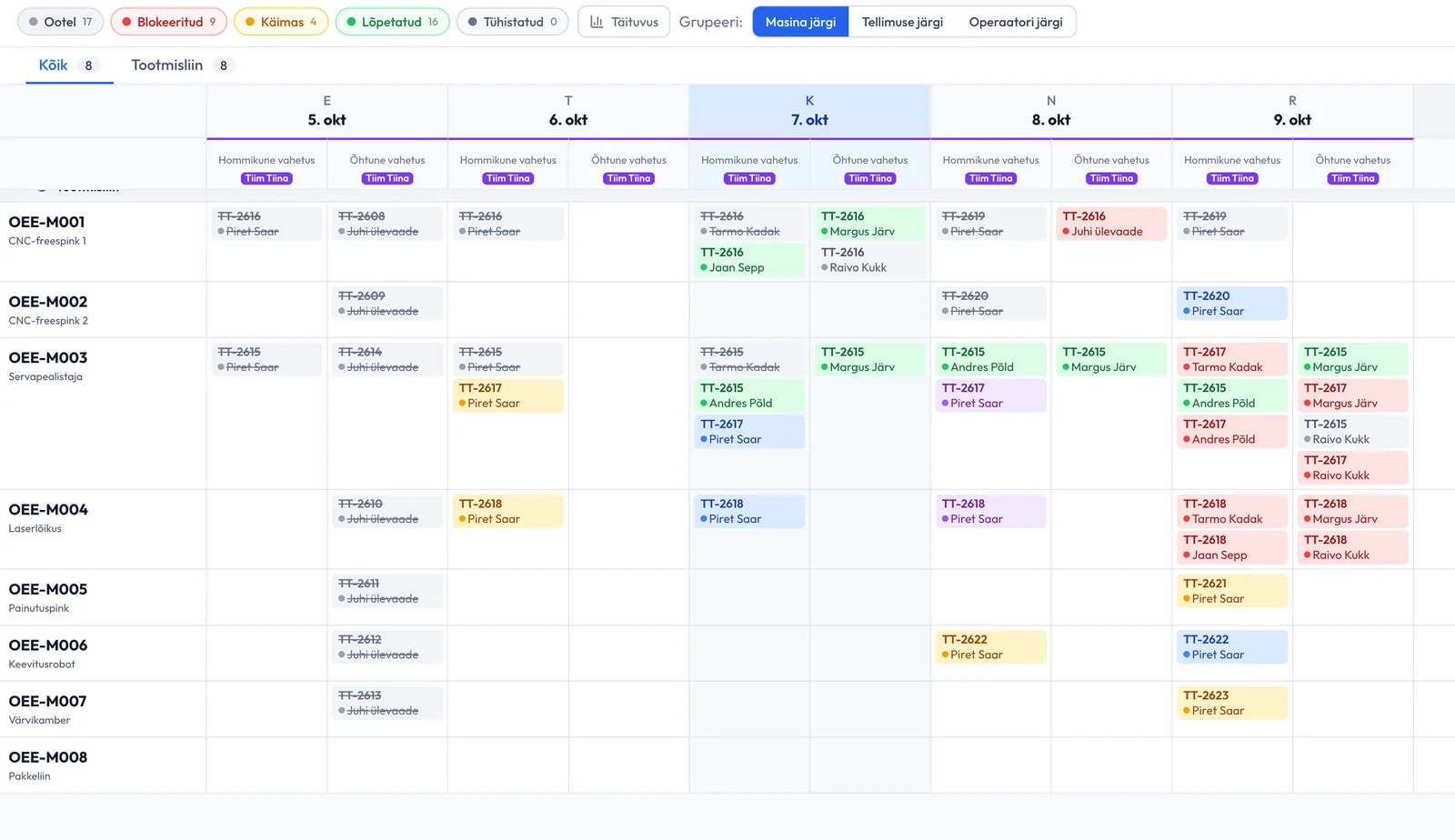Open the purple TT-2618 Piret Saar card
1455x840 pixels.
click(990, 511)
